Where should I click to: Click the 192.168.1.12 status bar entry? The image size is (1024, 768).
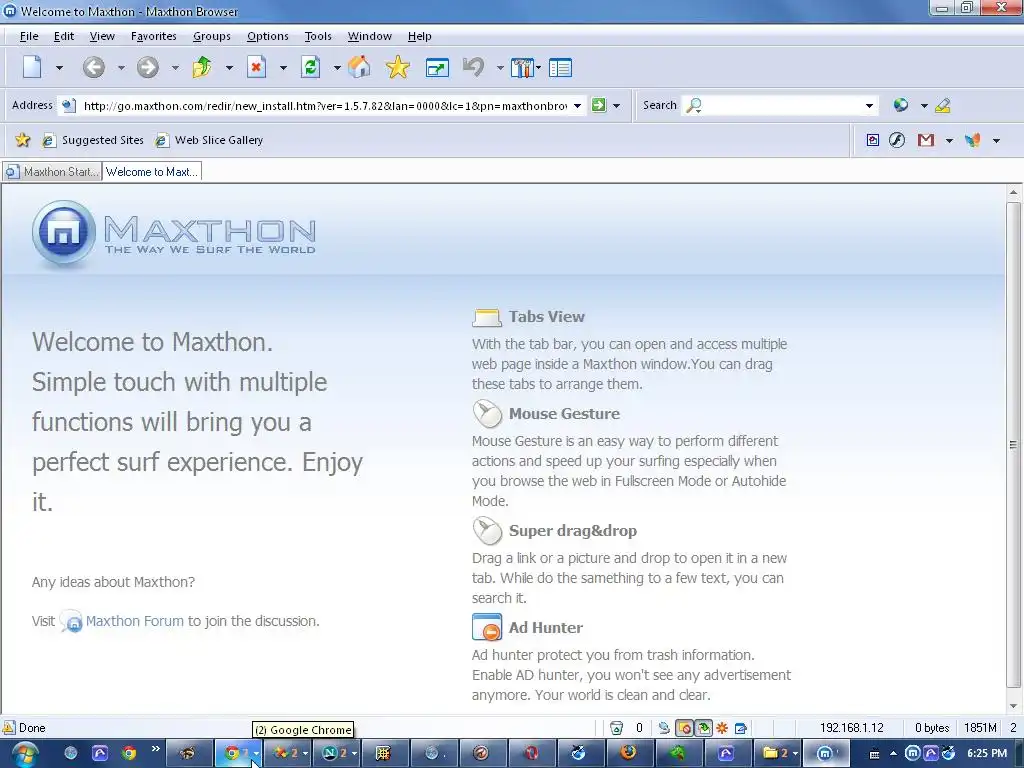(852, 728)
